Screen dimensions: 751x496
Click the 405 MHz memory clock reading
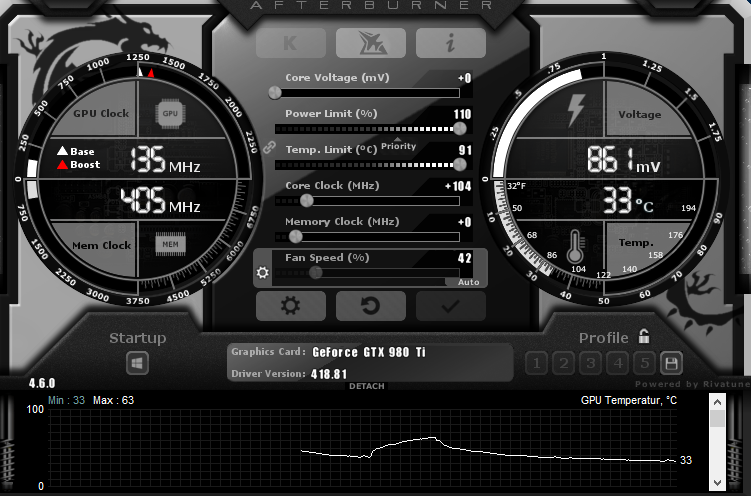point(160,200)
